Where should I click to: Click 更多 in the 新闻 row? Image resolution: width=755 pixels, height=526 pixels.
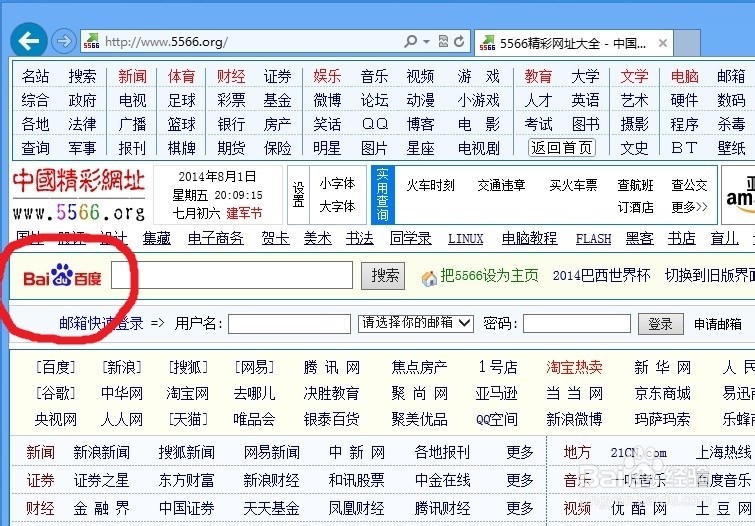[x=520, y=452]
